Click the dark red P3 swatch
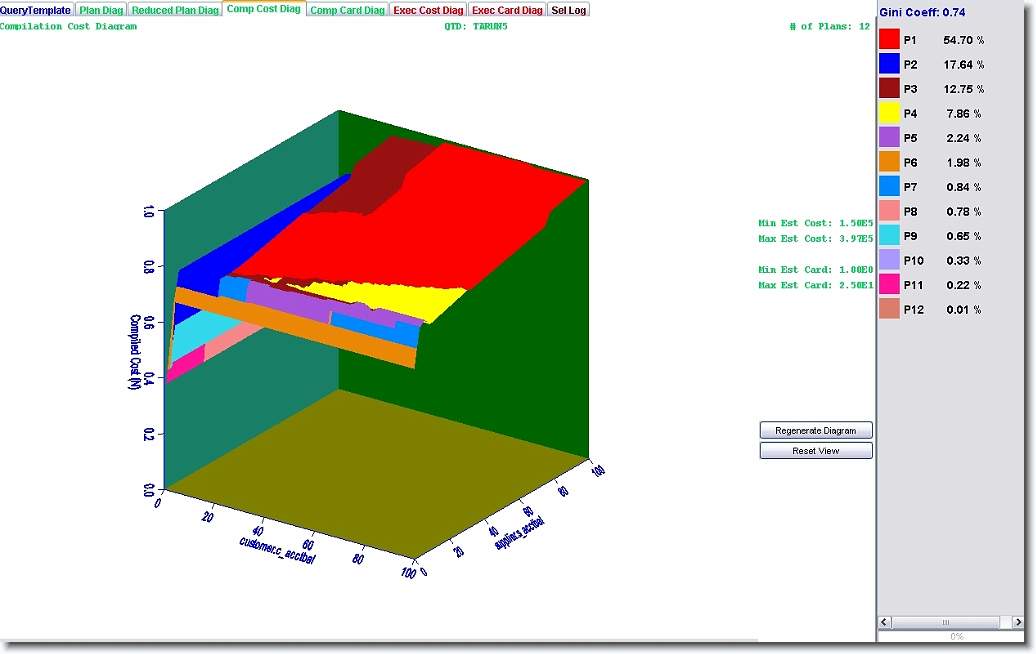The height and width of the screenshot is (654, 1036). coord(890,89)
